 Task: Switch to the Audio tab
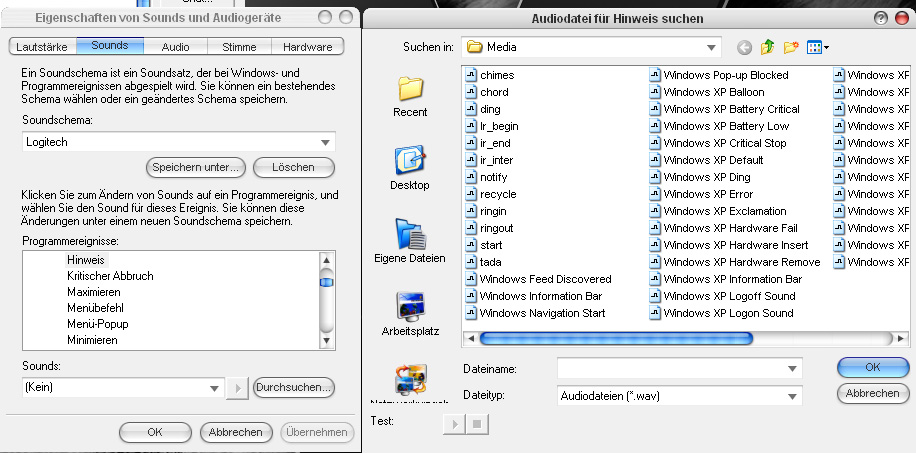175,47
